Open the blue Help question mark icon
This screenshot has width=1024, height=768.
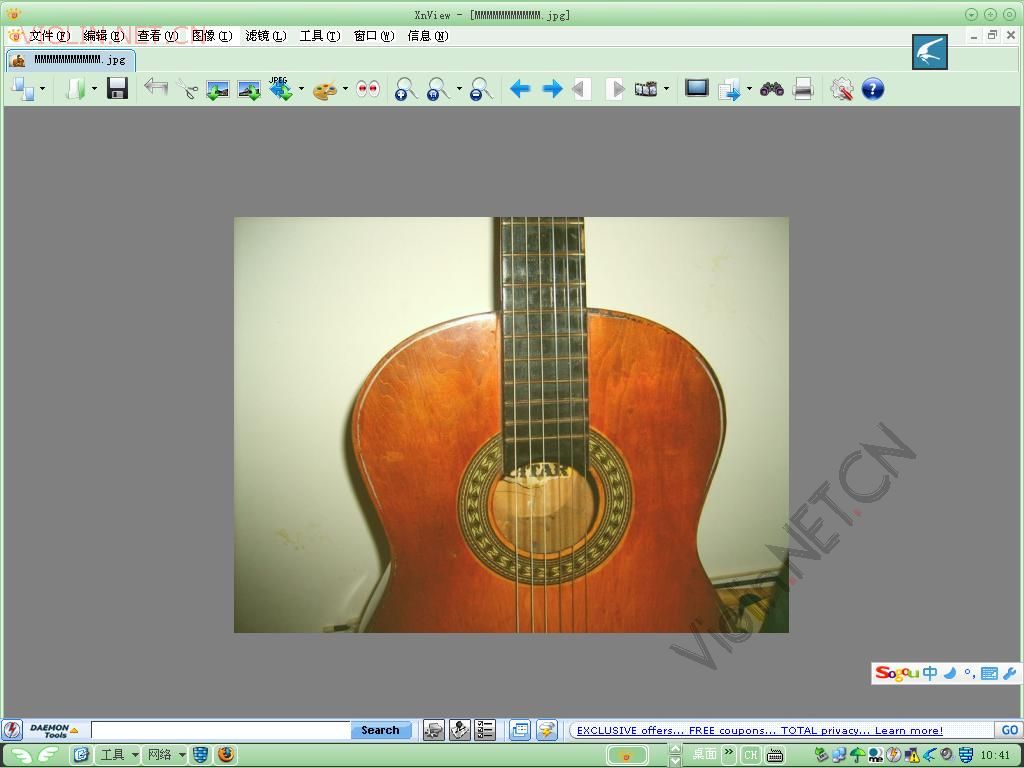tap(872, 89)
